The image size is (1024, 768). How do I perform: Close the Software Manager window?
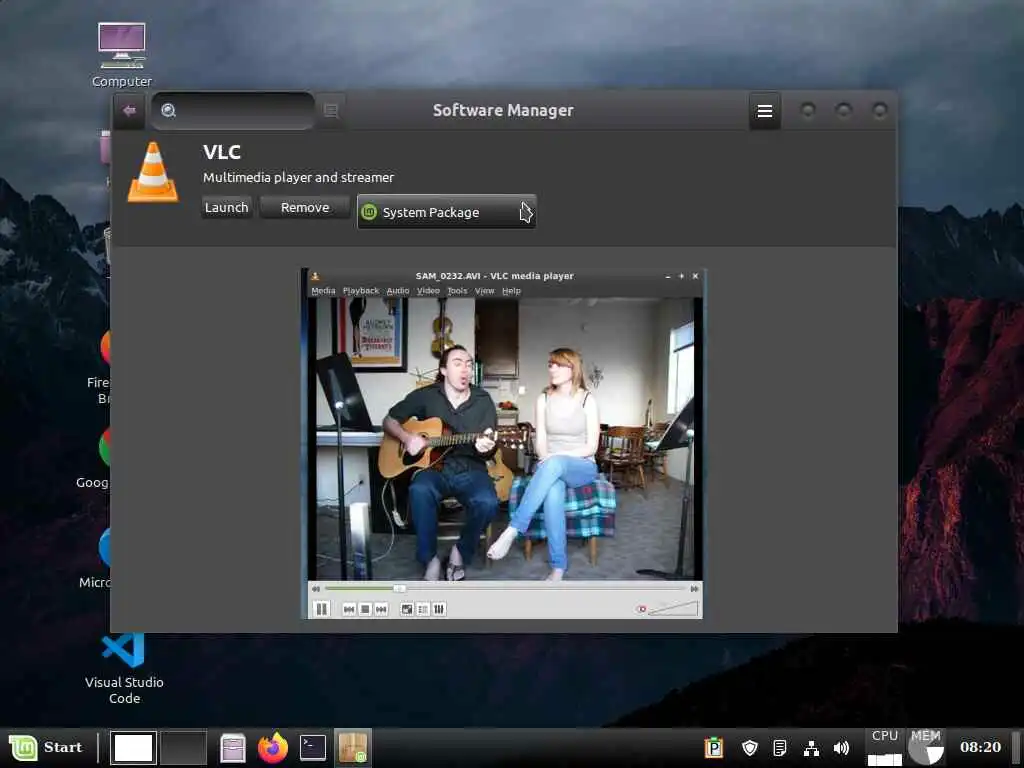click(x=880, y=110)
